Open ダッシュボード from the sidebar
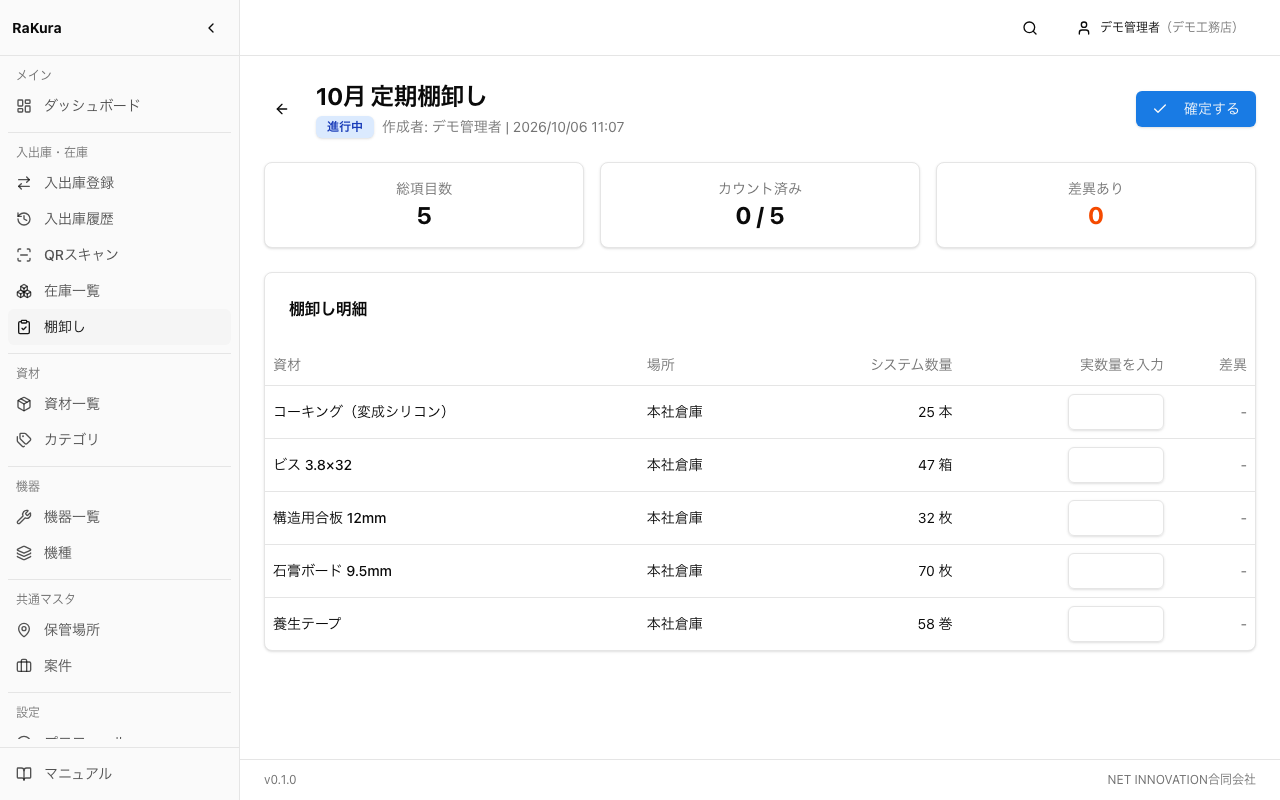The height and width of the screenshot is (800, 1280). [x=119, y=105]
